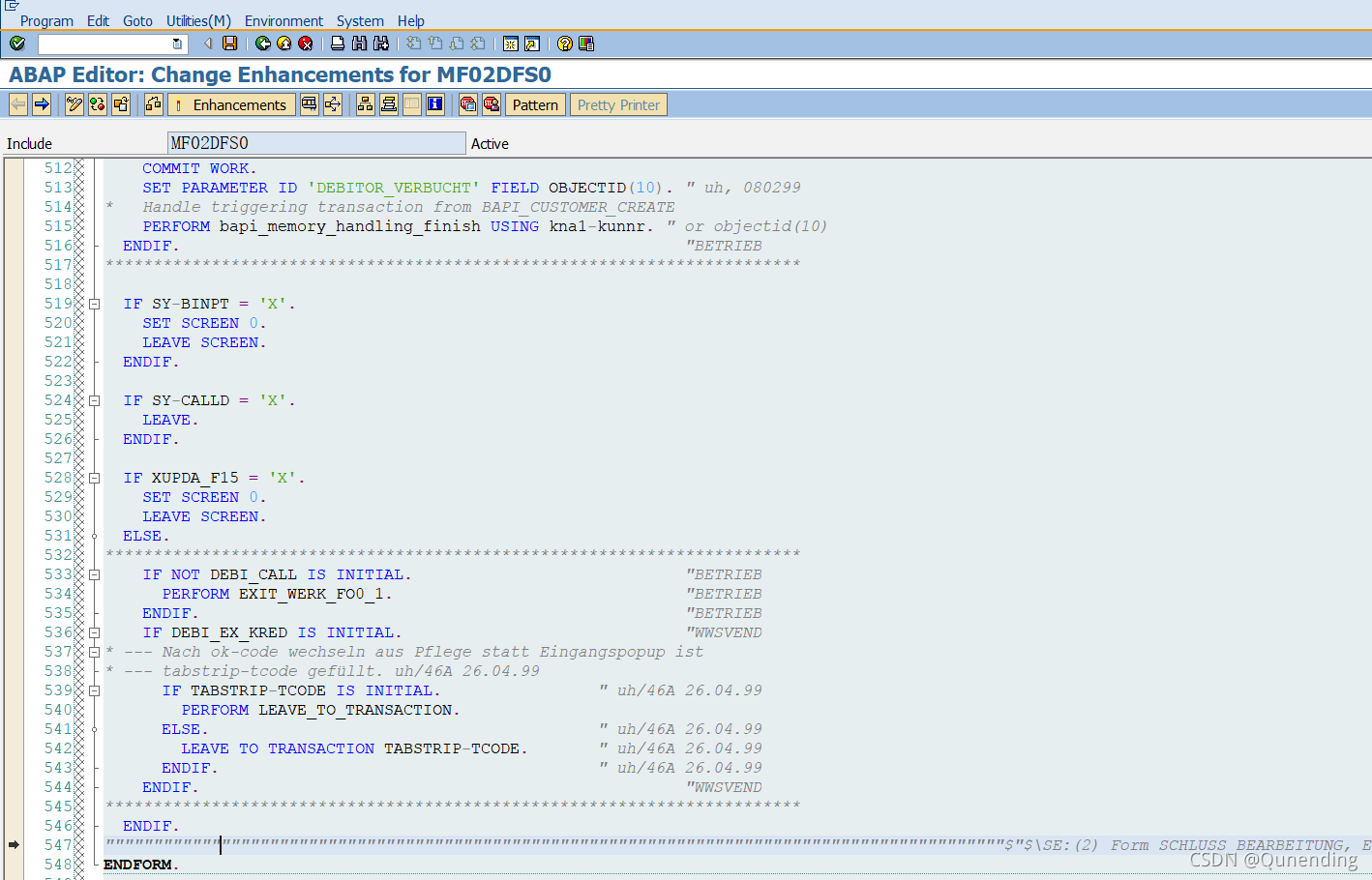This screenshot has width=1372, height=880.
Task: Collapse the command field with the small left triangle
Action: 207,44
